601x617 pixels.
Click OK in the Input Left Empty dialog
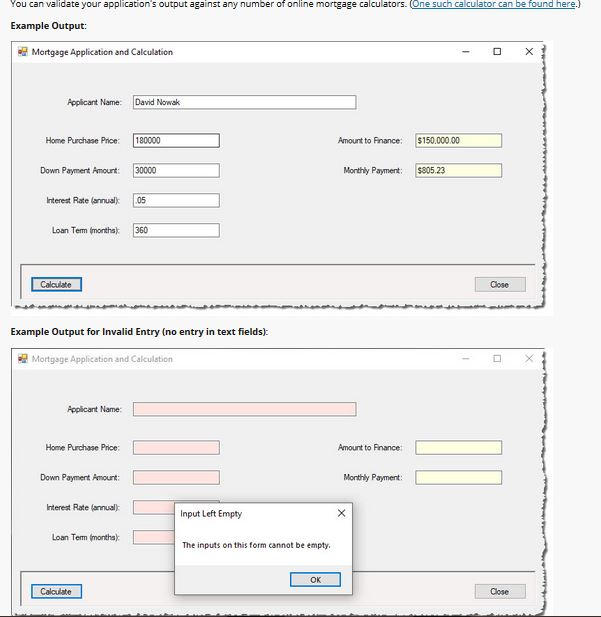[315, 580]
